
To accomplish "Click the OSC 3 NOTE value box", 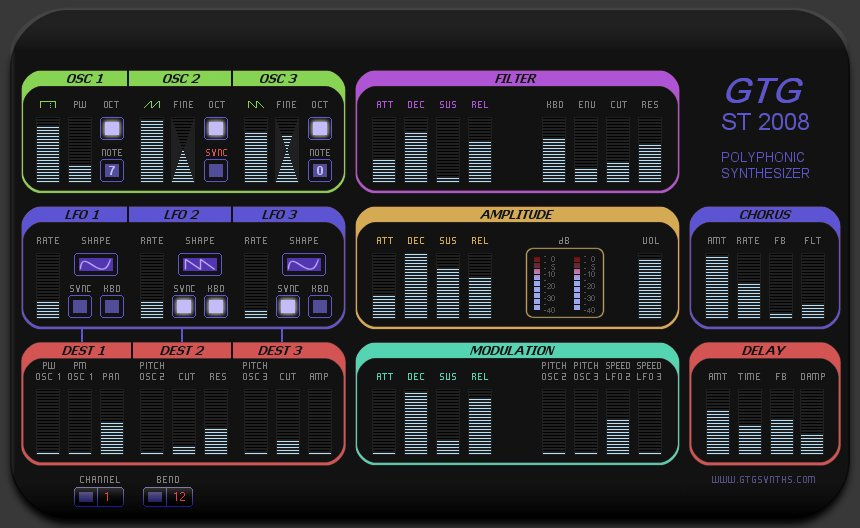I will click(320, 170).
